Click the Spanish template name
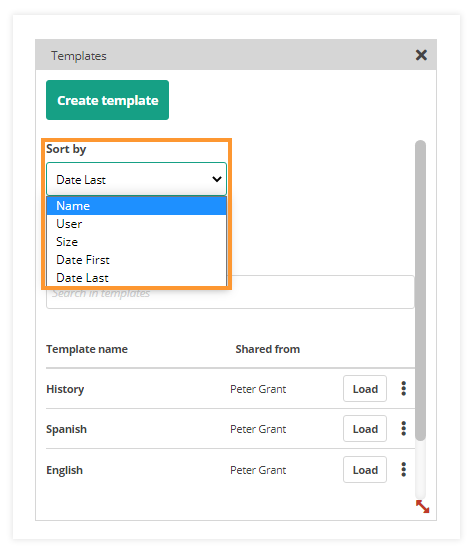Viewport: 473px width, 554px height. [x=66, y=429]
